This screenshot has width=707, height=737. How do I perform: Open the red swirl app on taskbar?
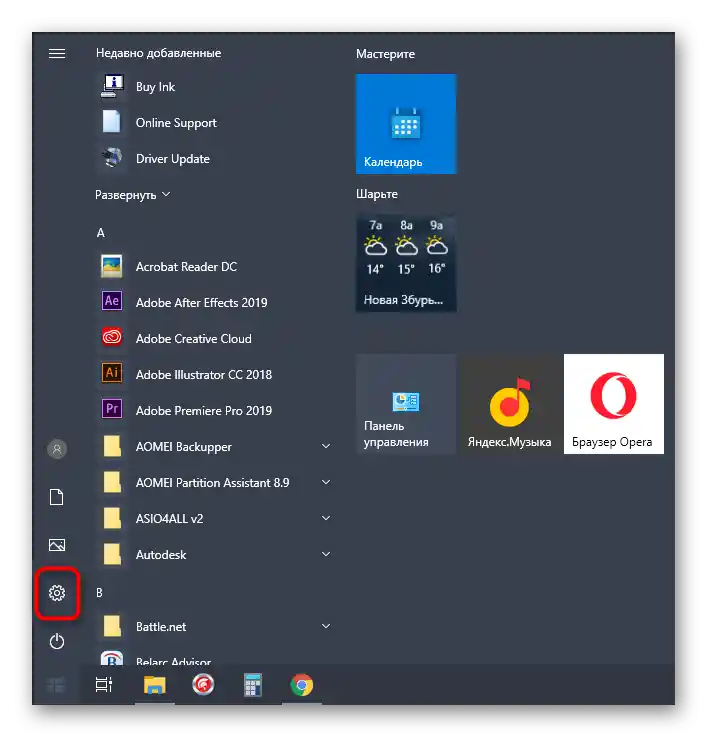pyautogui.click(x=203, y=685)
